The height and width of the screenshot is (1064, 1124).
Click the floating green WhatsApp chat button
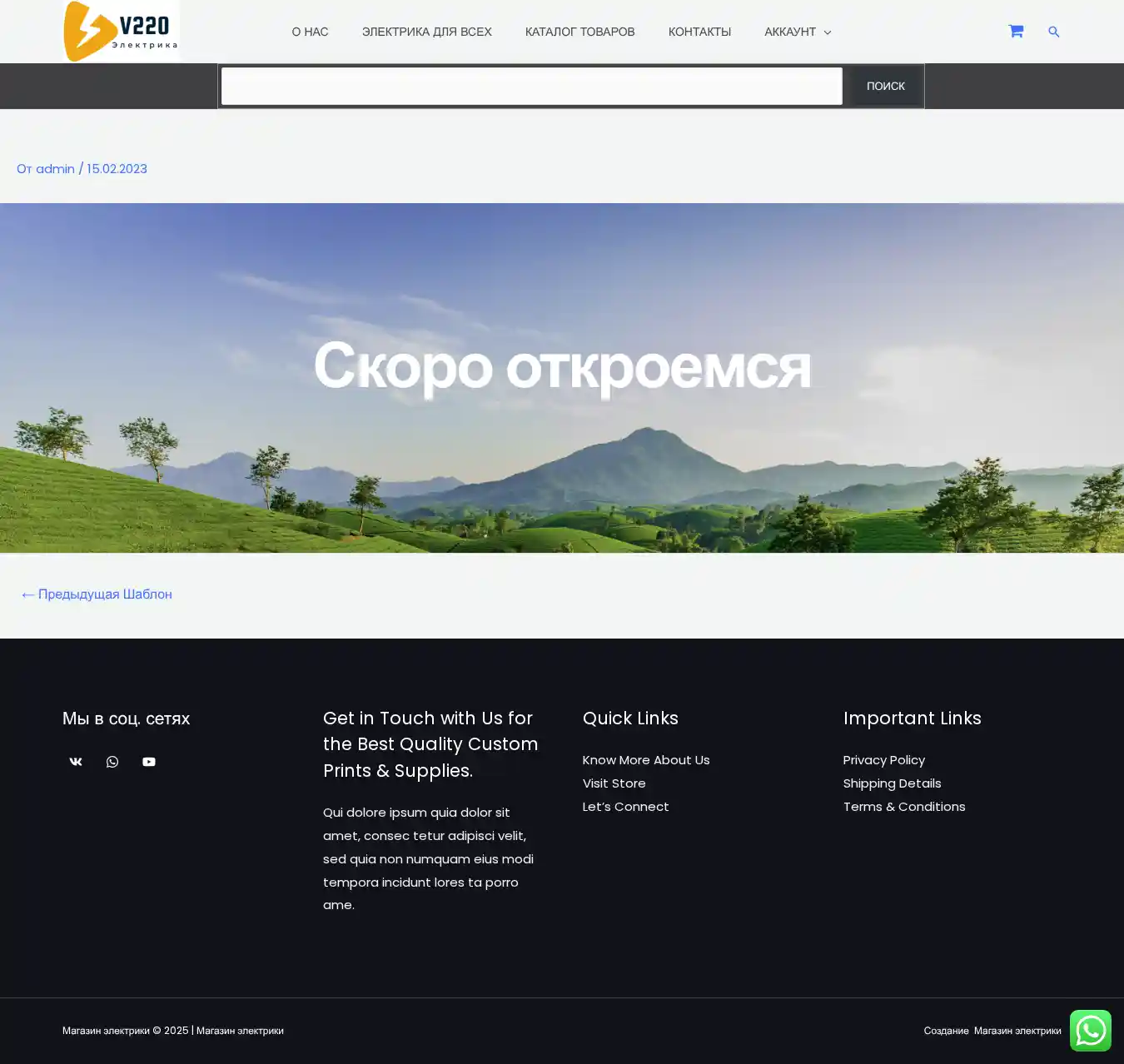coord(1090,1031)
